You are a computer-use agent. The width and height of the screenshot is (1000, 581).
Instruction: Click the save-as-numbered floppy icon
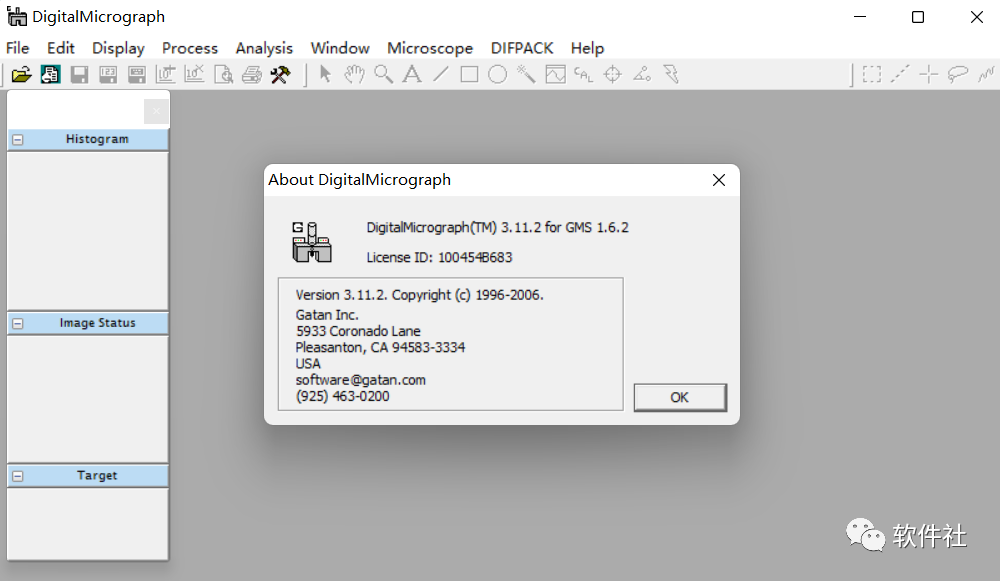(x=108, y=75)
